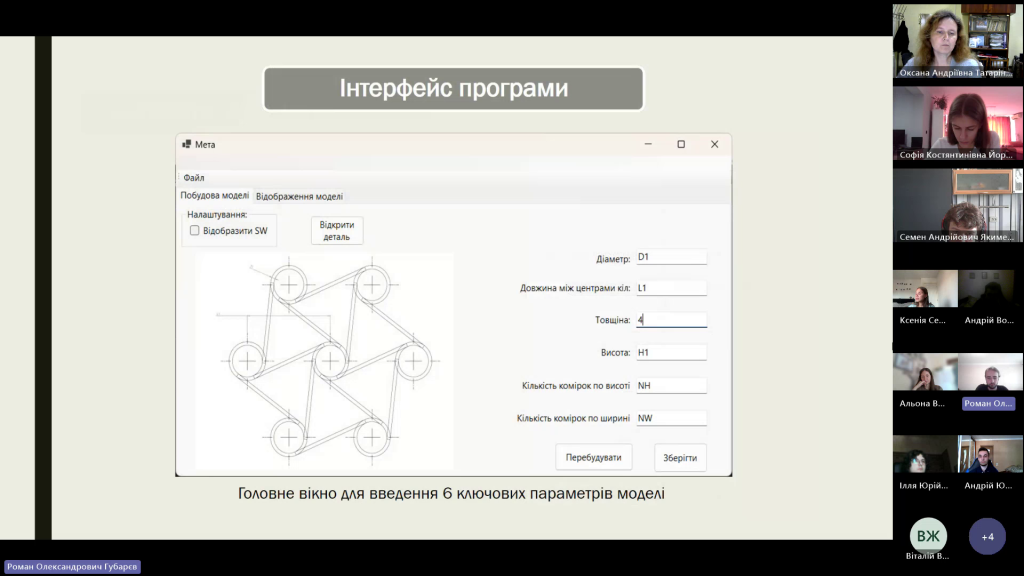Image resolution: width=1024 pixels, height=576 pixels.
Task: Open the +4 more participants bubble
Action: (987, 537)
